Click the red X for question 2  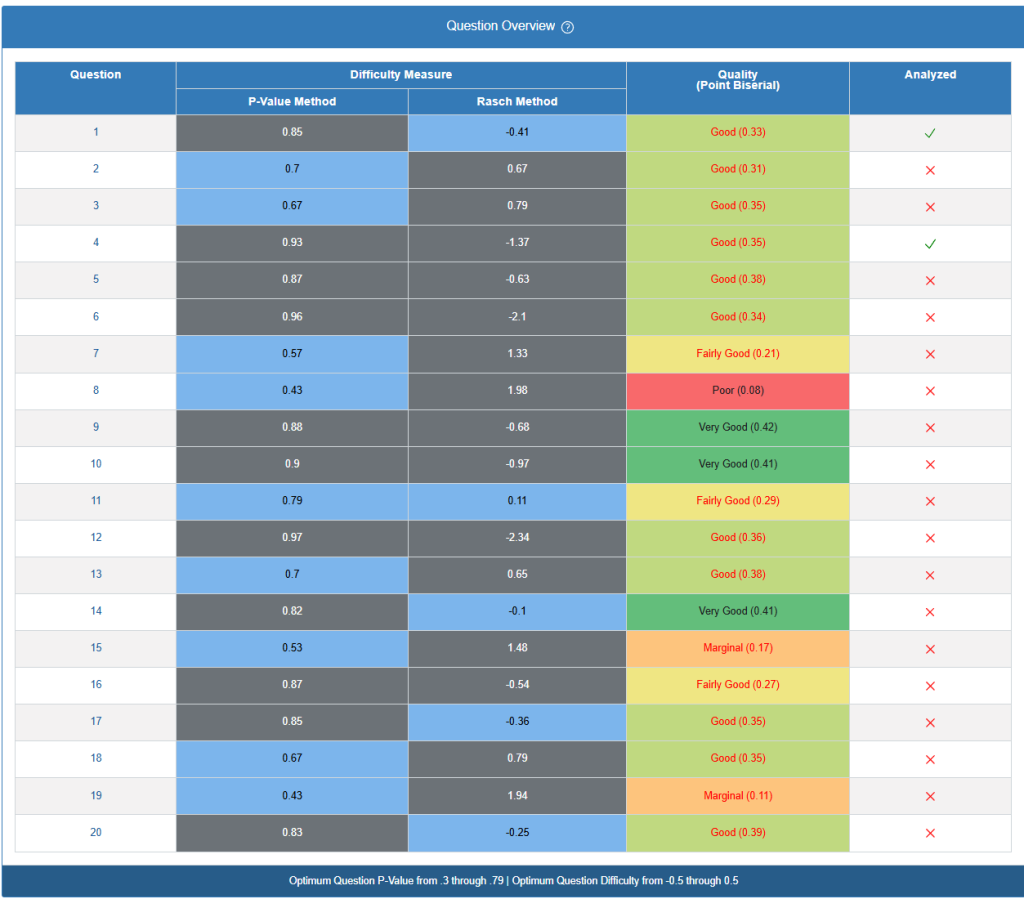tap(930, 170)
